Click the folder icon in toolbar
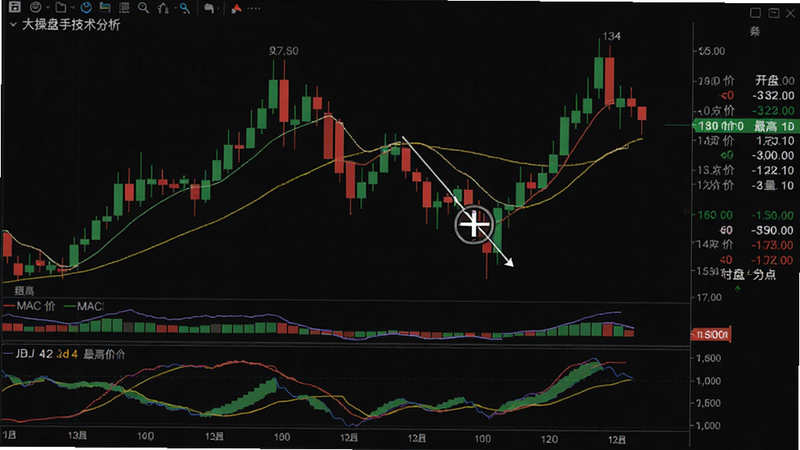The image size is (800, 450). point(61,7)
